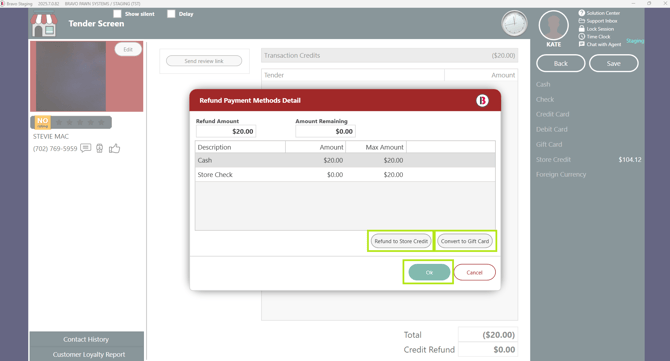Open Support Inbox
Image resolution: width=670 pixels, height=361 pixels.
point(602,21)
